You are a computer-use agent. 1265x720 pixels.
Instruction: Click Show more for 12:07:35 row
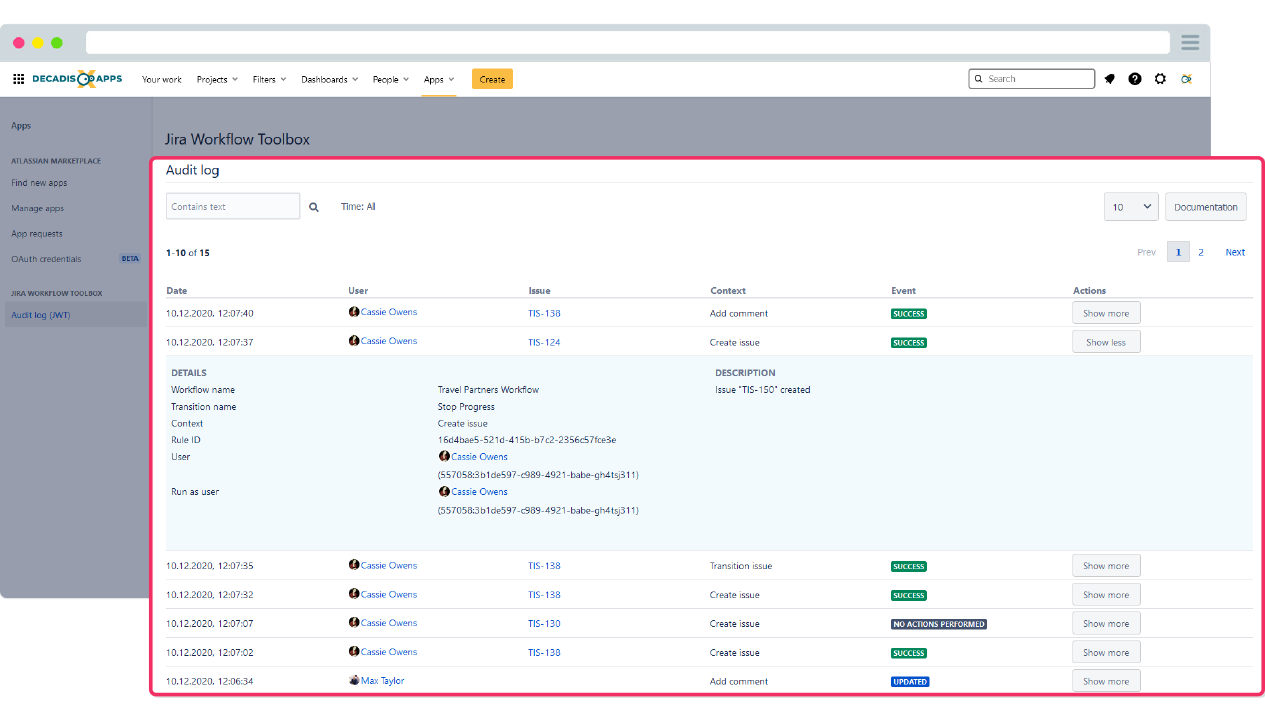point(1106,566)
